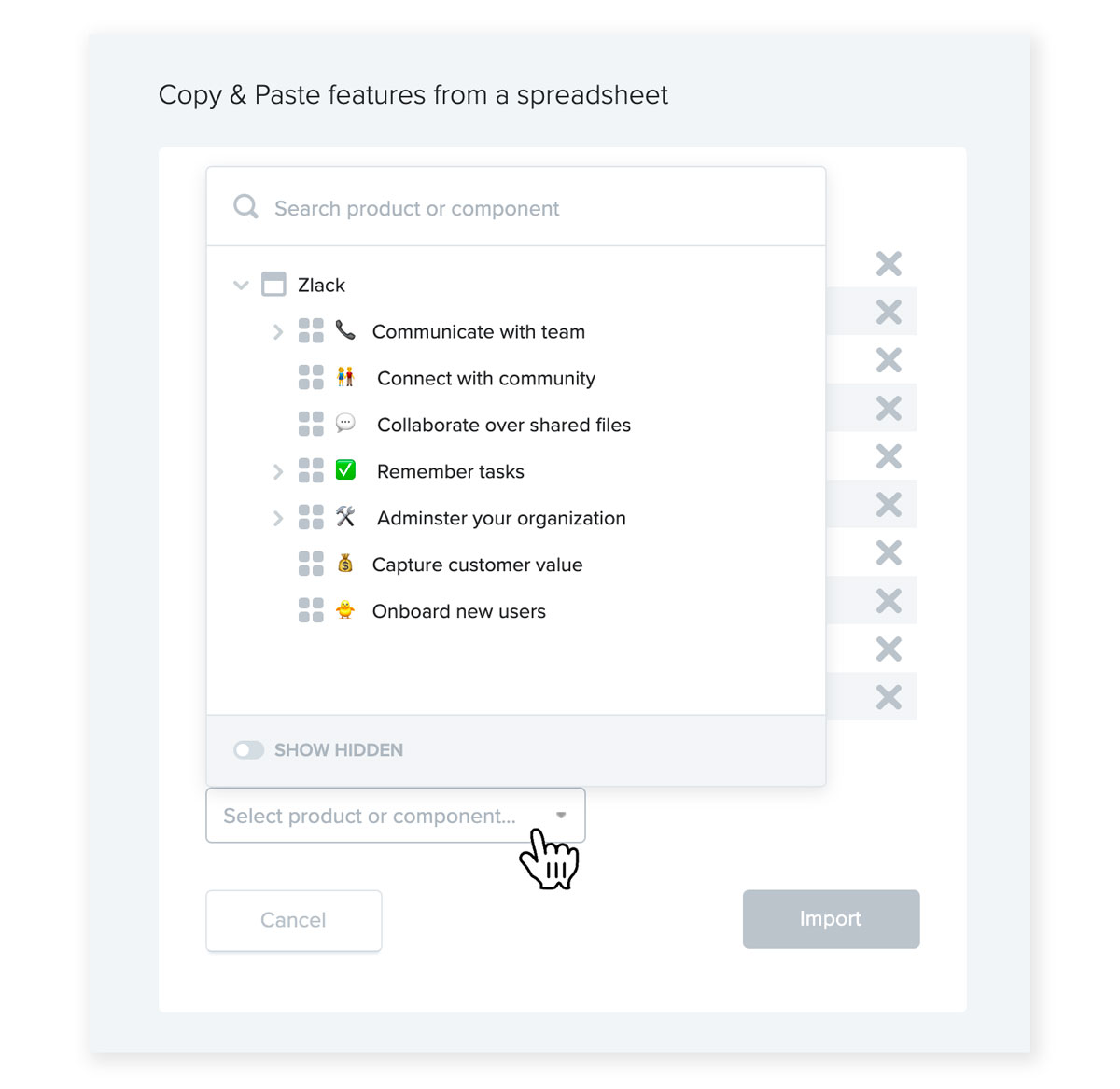1120x1089 pixels.
Task: Toggle the Show Hidden switch
Action: tap(248, 749)
